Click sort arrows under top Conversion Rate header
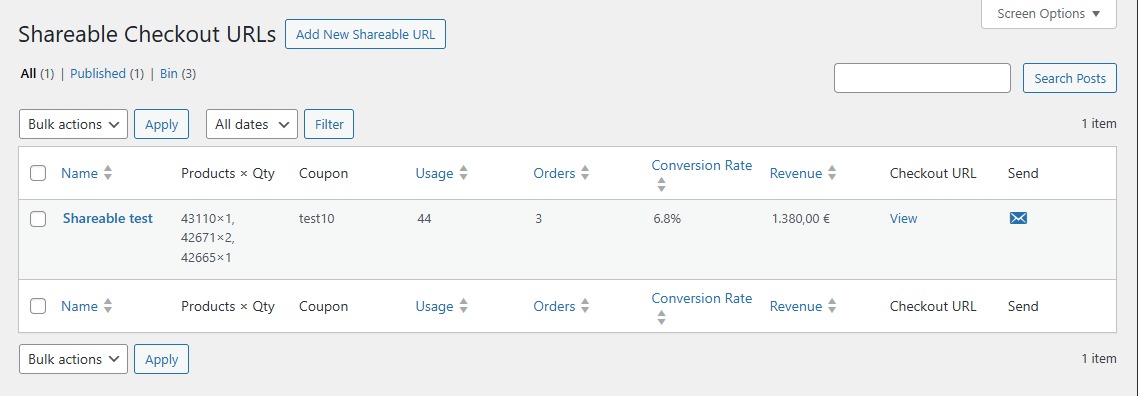 661,185
